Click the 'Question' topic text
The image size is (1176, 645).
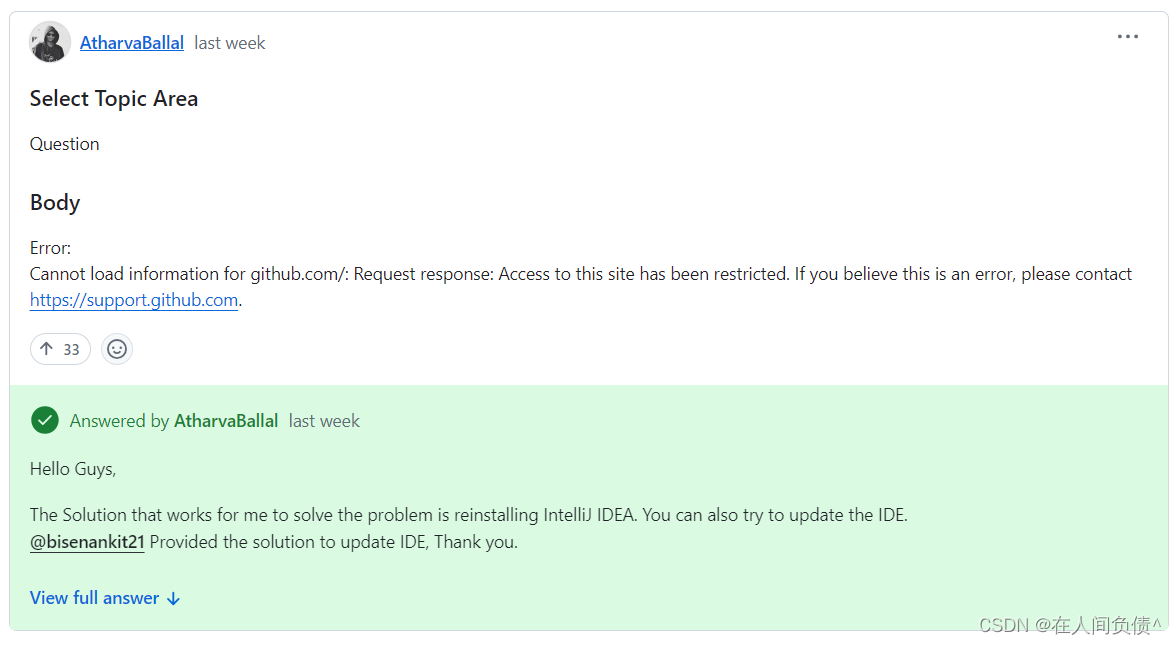(64, 144)
